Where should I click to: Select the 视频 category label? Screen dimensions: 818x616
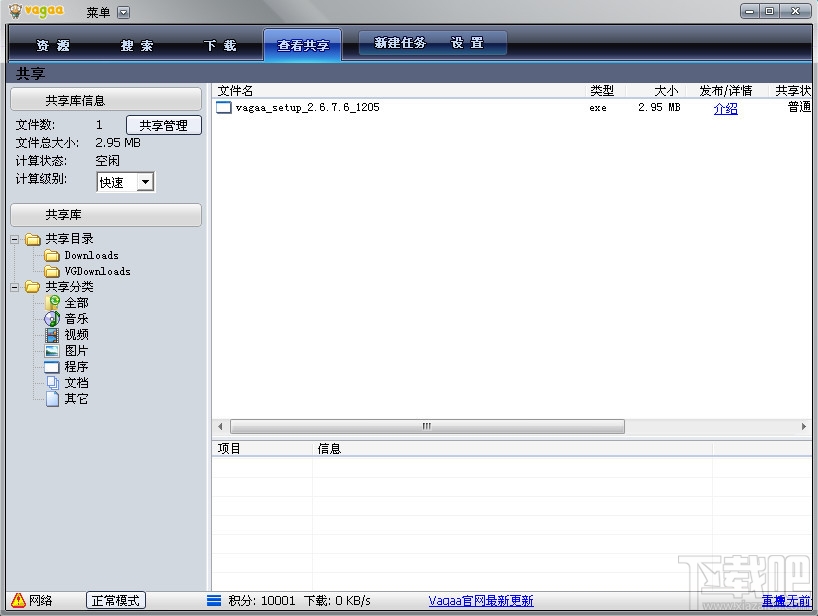coord(76,335)
